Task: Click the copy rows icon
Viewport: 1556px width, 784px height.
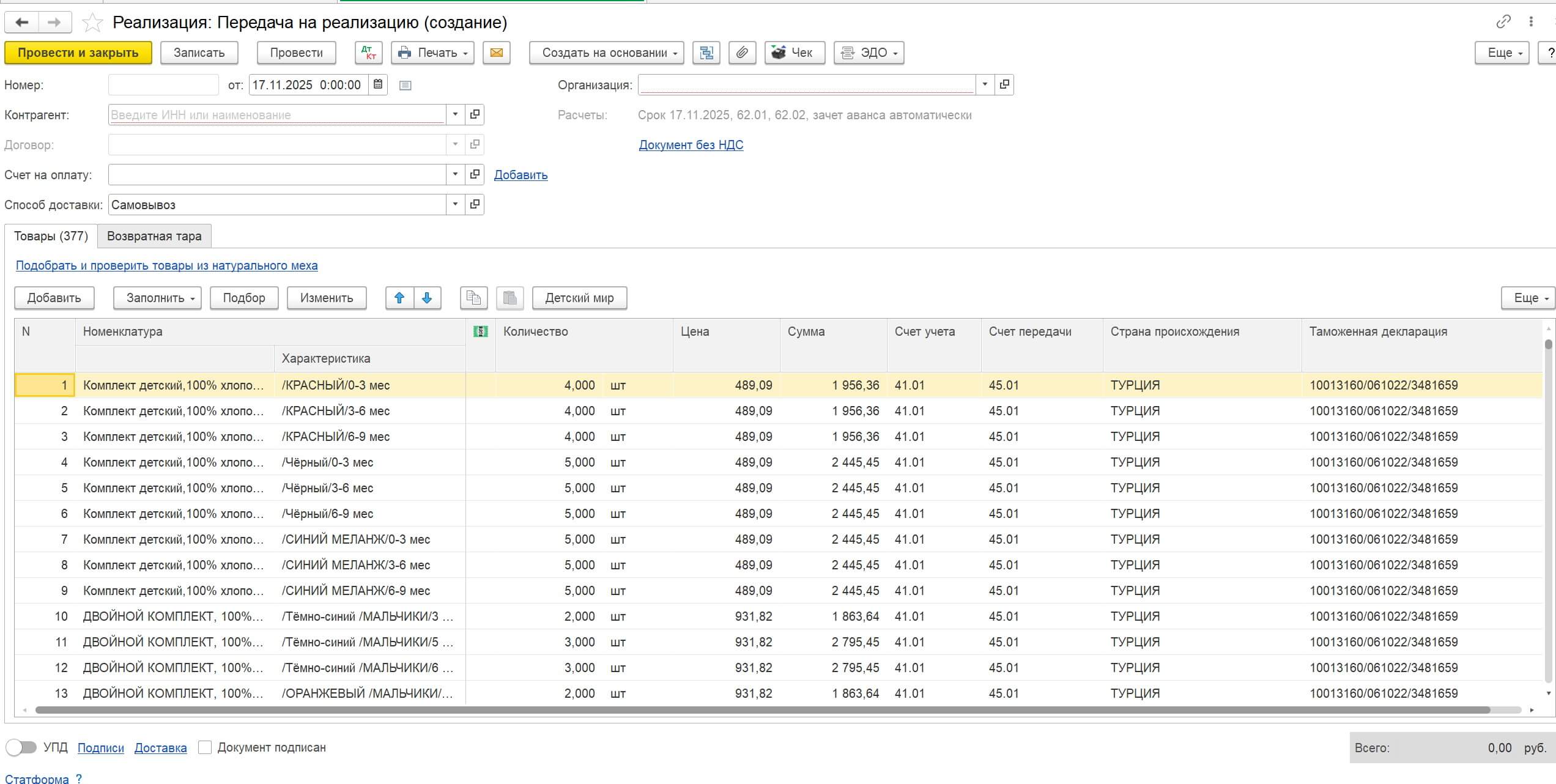Action: (x=473, y=298)
